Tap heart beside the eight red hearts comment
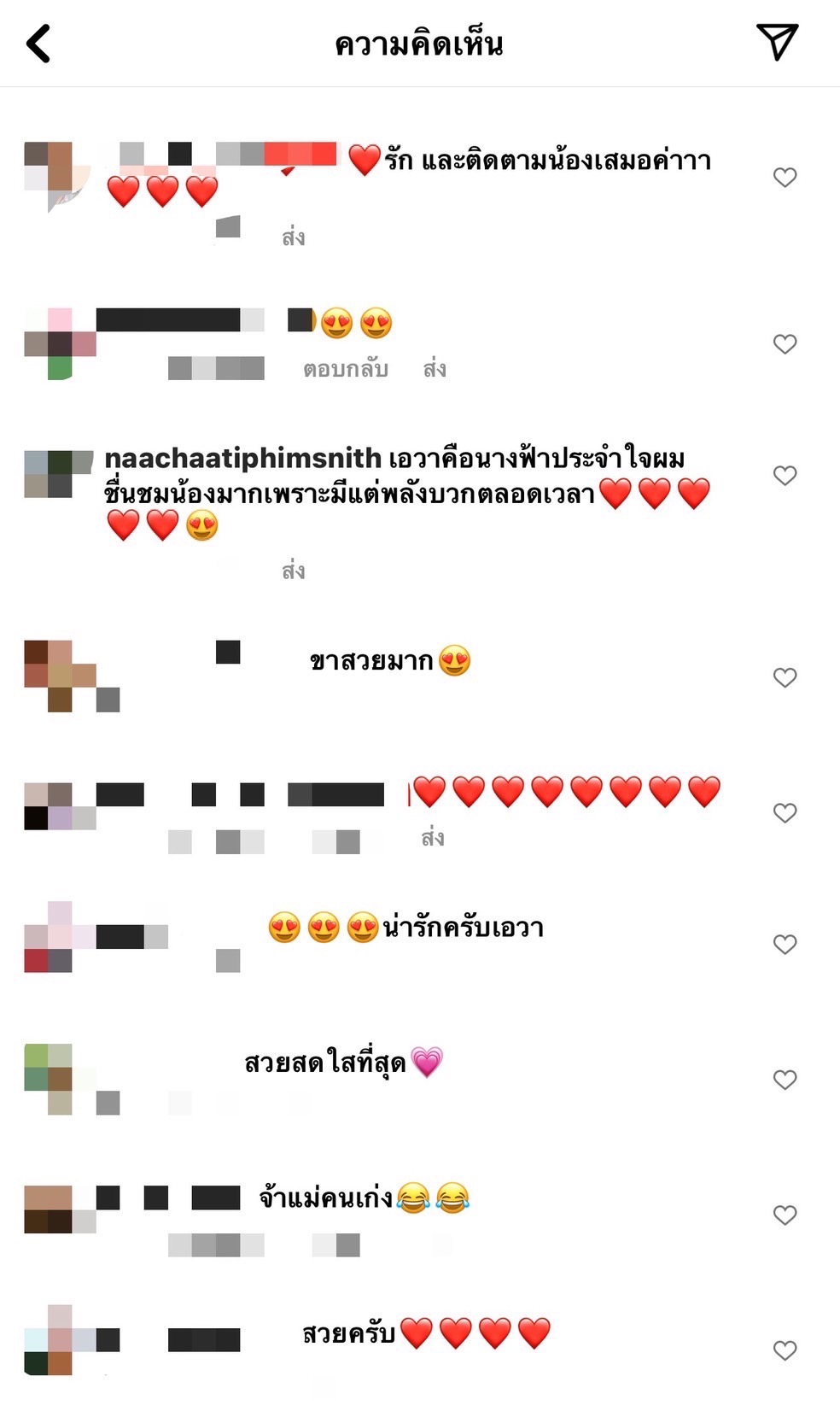 click(785, 812)
